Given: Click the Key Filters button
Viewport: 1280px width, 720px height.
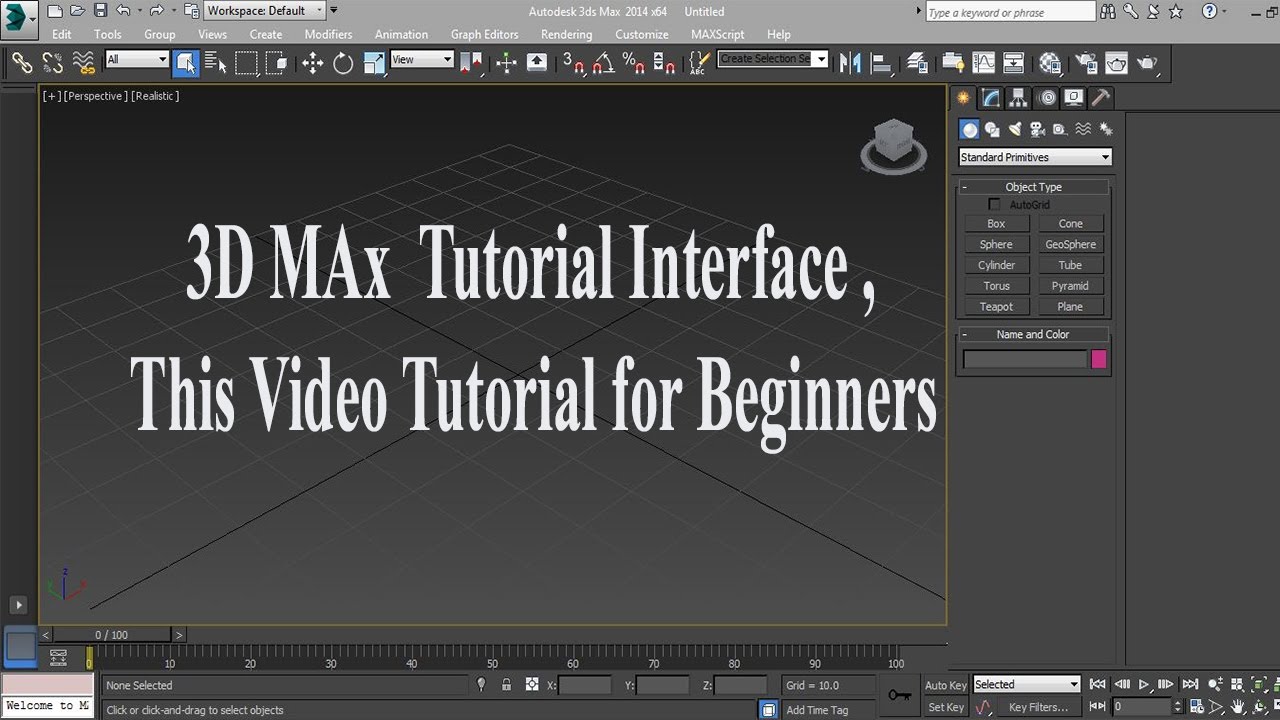Looking at the screenshot, I should pyautogui.click(x=1038, y=707).
